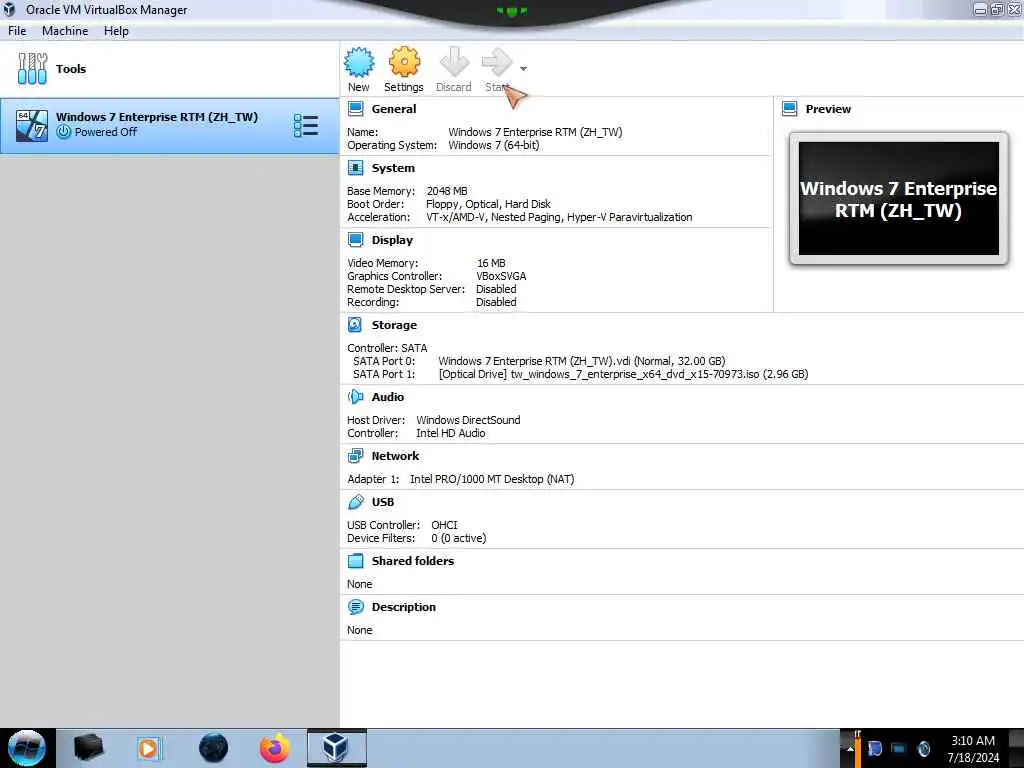Open the media player taskbar icon
Image resolution: width=1024 pixels, height=768 pixels.
click(x=149, y=748)
